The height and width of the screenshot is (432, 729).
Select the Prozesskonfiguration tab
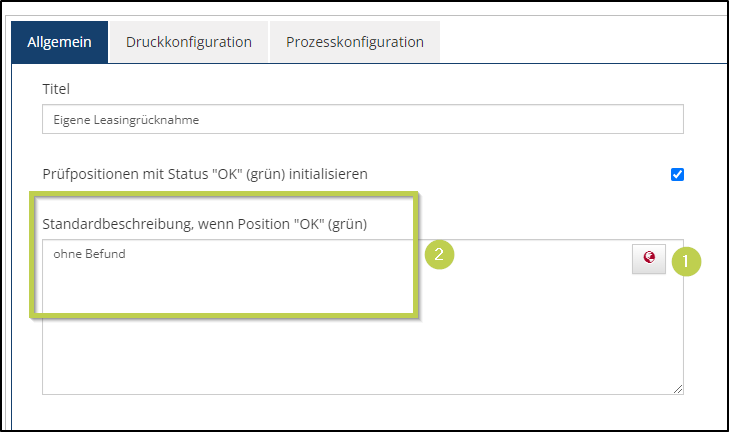point(355,42)
